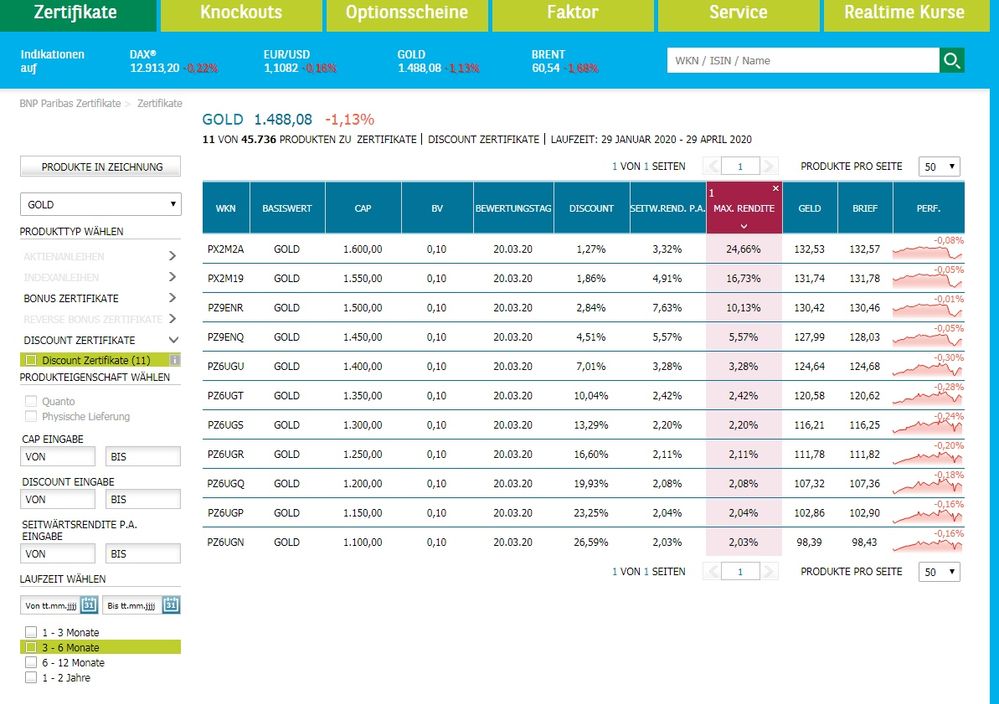The height and width of the screenshot is (704, 999).
Task: Click the WKN / ISIN / Name search field
Action: click(x=803, y=61)
